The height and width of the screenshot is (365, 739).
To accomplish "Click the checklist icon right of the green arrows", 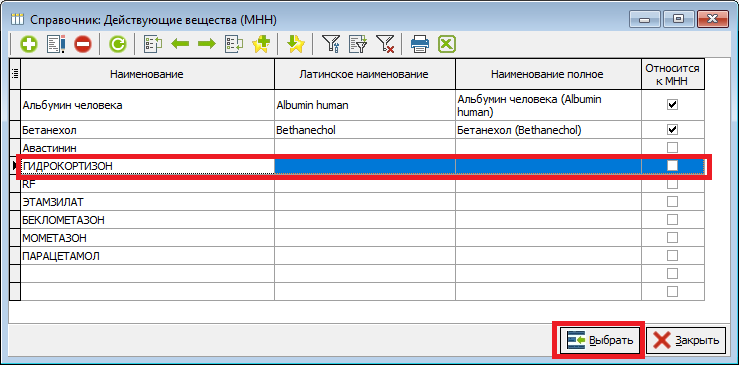I will tap(234, 45).
